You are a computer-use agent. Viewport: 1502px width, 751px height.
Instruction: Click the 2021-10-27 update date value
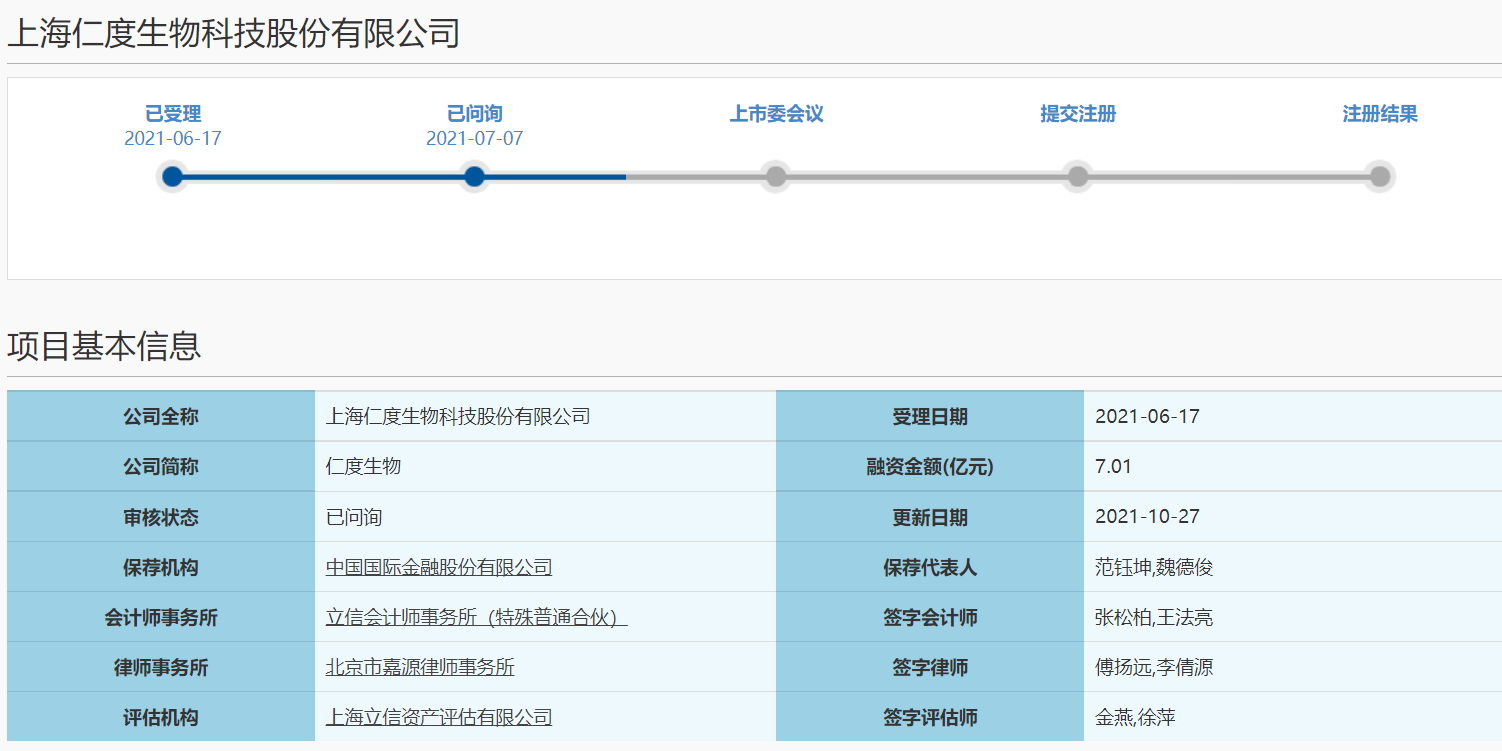[1147, 517]
